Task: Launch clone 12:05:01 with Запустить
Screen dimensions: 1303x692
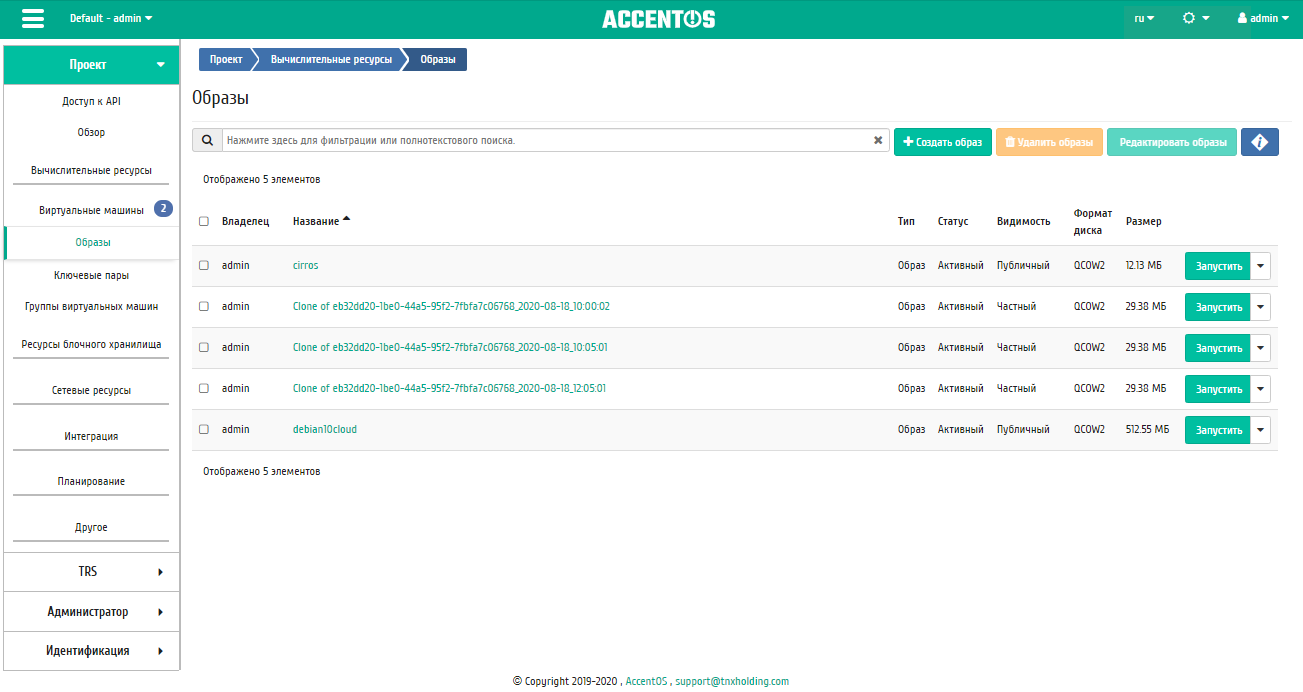Action: 1218,389
